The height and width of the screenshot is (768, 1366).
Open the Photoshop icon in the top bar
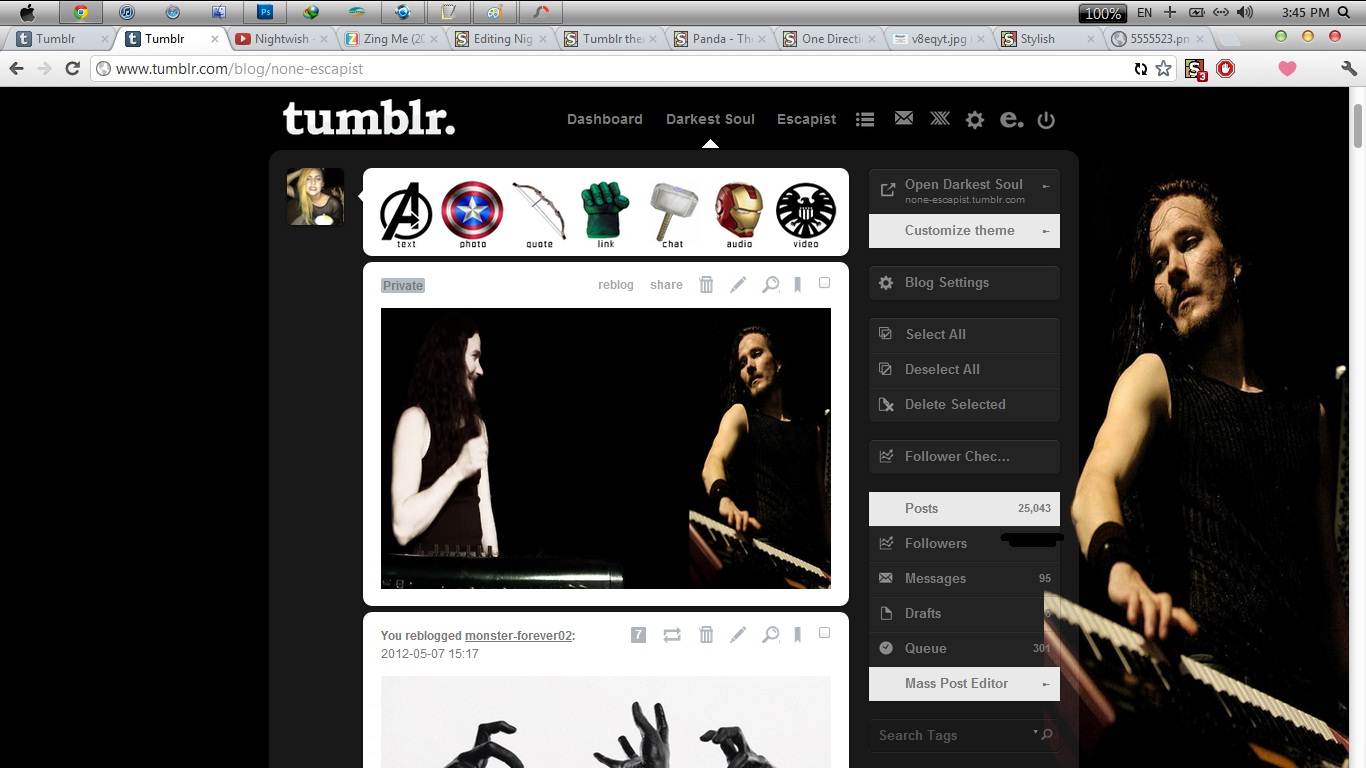(x=265, y=13)
